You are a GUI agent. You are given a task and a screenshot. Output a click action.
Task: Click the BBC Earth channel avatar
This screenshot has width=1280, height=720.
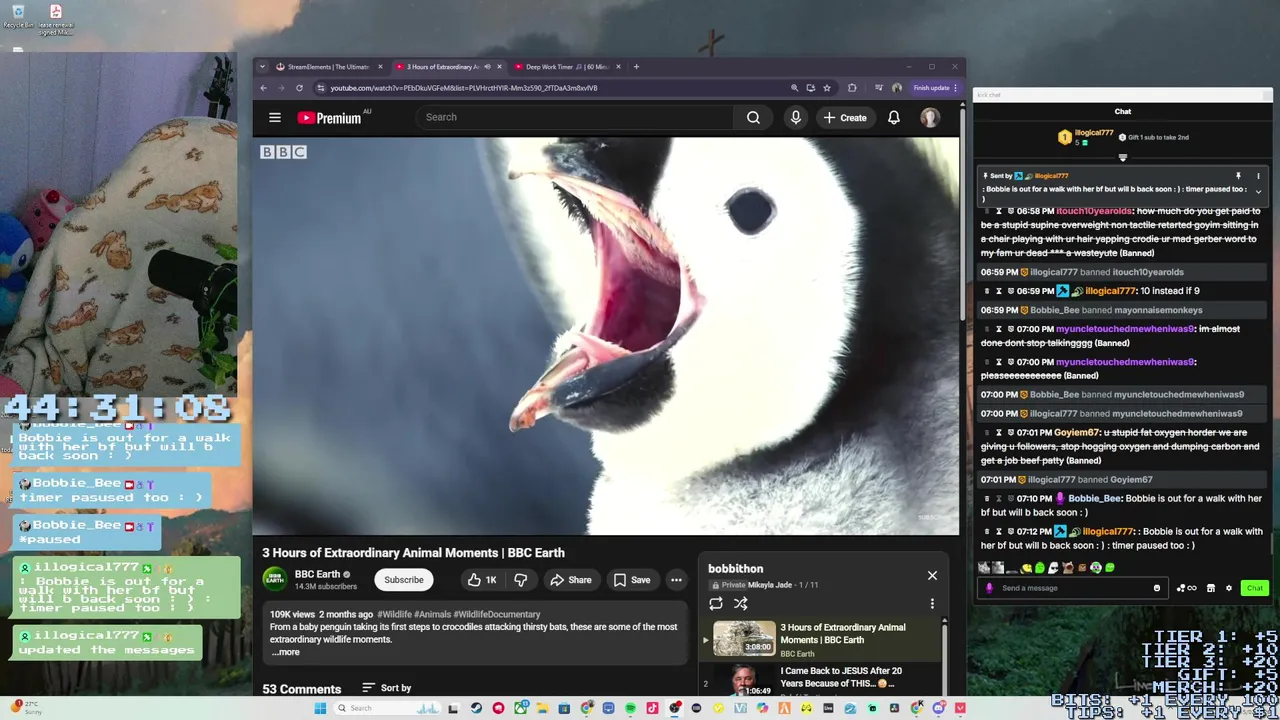pyautogui.click(x=274, y=579)
